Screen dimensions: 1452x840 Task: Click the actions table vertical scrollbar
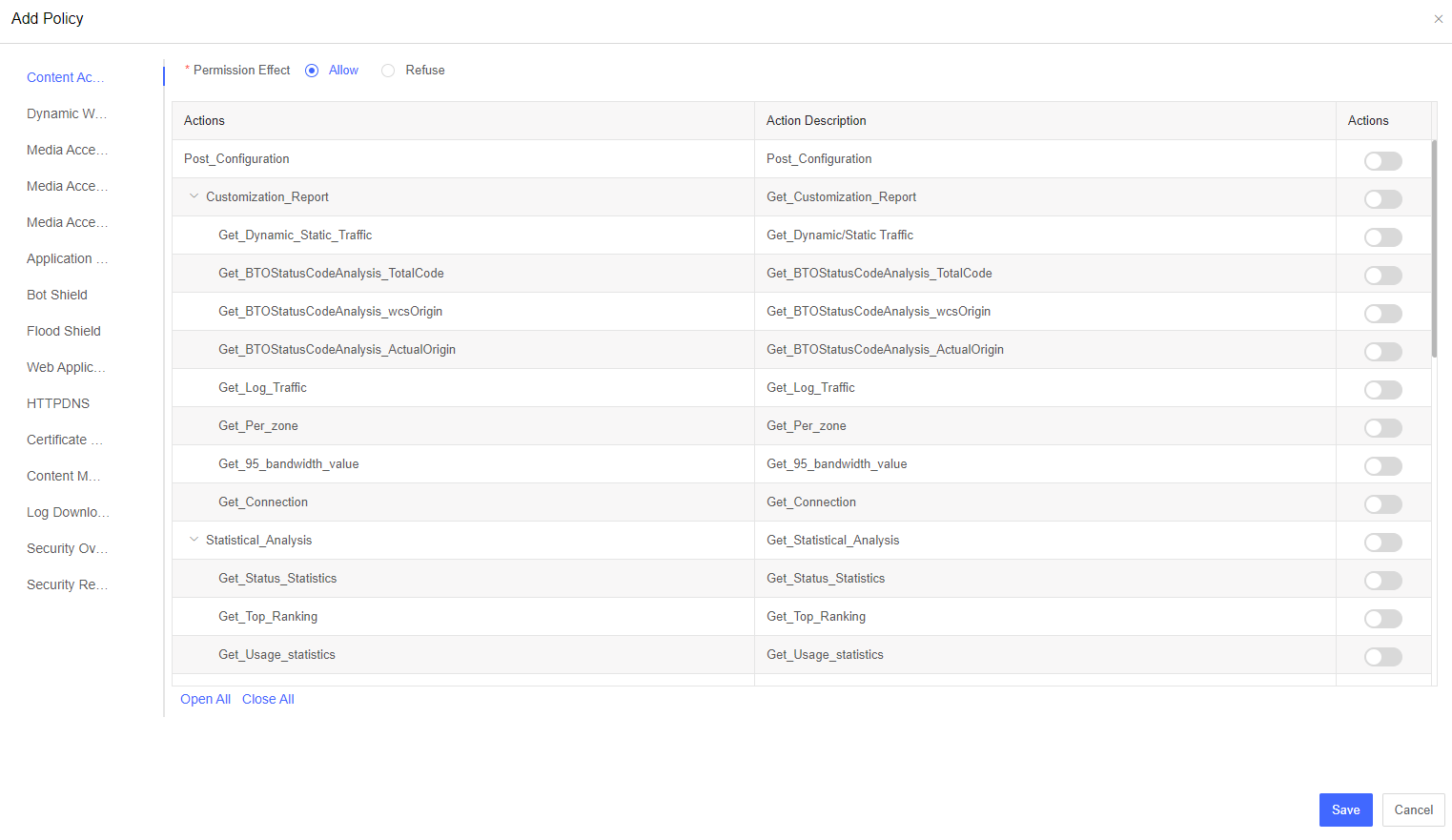[x=1434, y=248]
